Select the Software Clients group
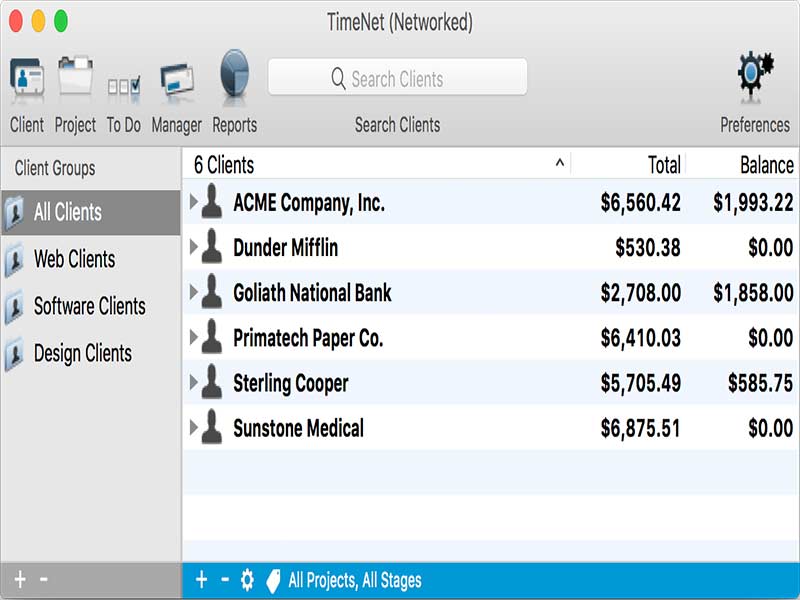This screenshot has width=800, height=600. coord(91,306)
